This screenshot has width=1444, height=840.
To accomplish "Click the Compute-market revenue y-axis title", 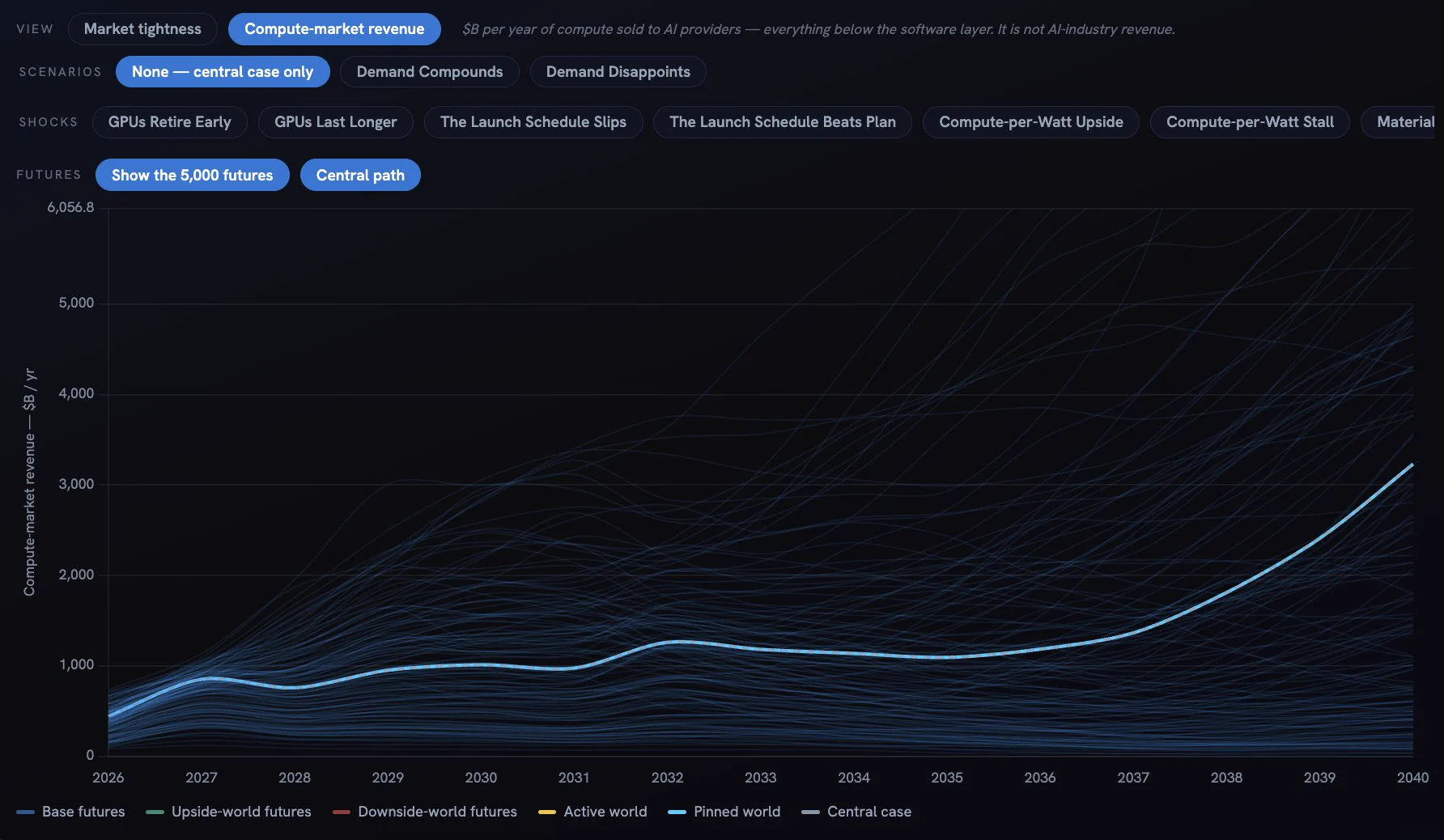I will click(x=29, y=482).
